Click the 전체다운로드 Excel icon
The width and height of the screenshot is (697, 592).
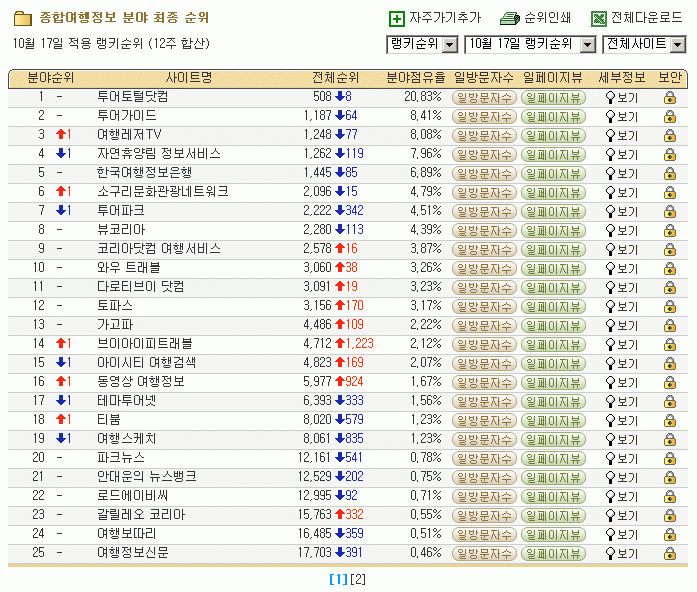(x=599, y=19)
